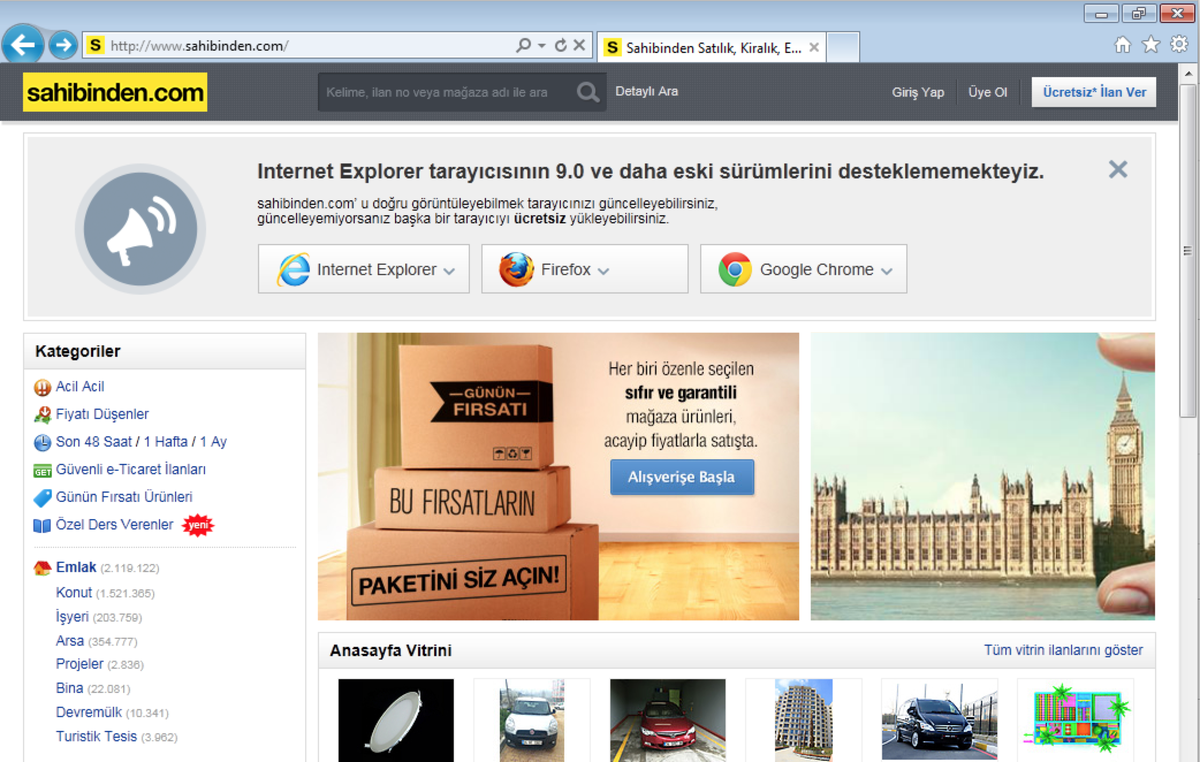1200x762 pixels.
Task: Open the apartment building listing thumbnail
Action: (x=803, y=719)
